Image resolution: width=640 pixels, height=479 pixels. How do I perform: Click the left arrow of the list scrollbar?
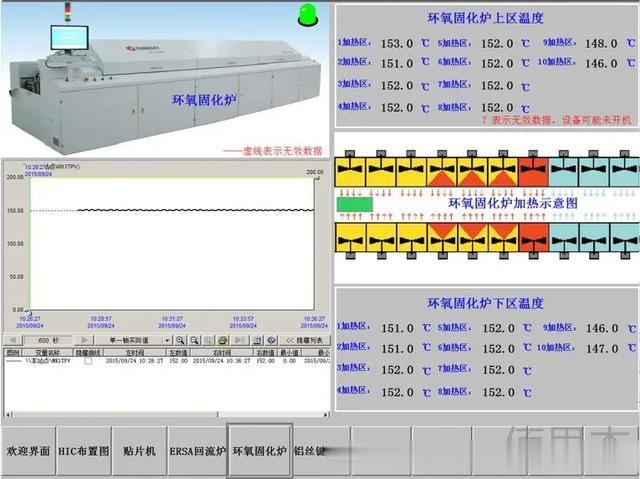pos(8,414)
